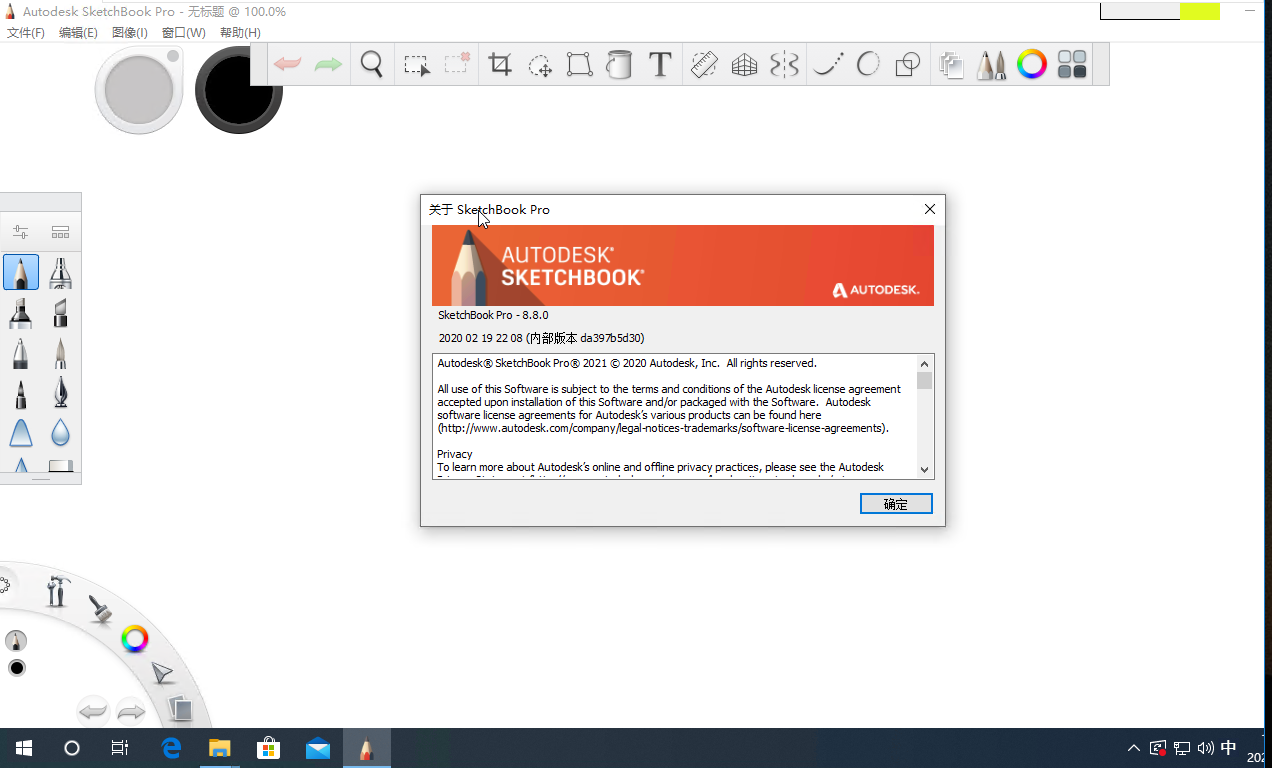Open the 编辑(E) menu
This screenshot has width=1272, height=768.
pos(78,33)
